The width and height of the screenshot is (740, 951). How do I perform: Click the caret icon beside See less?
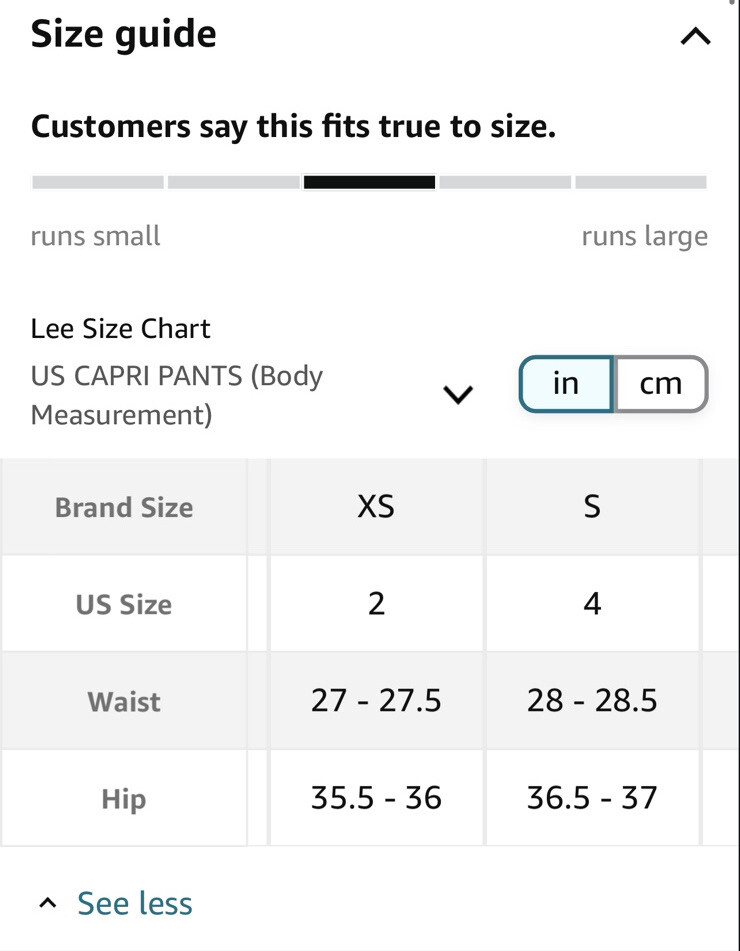(x=47, y=901)
